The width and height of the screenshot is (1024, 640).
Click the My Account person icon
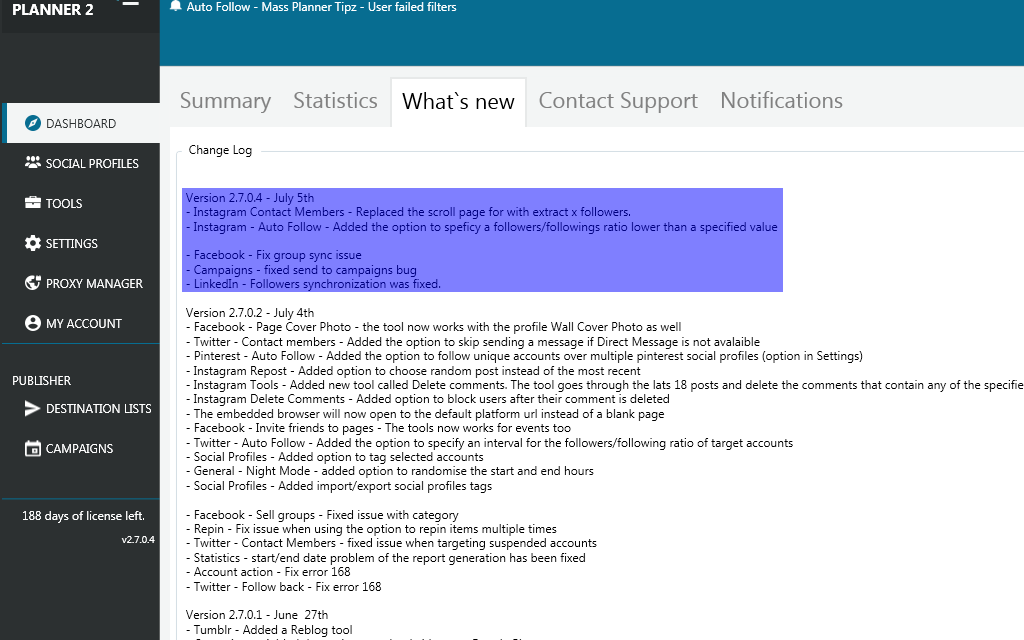pyautogui.click(x=33, y=323)
